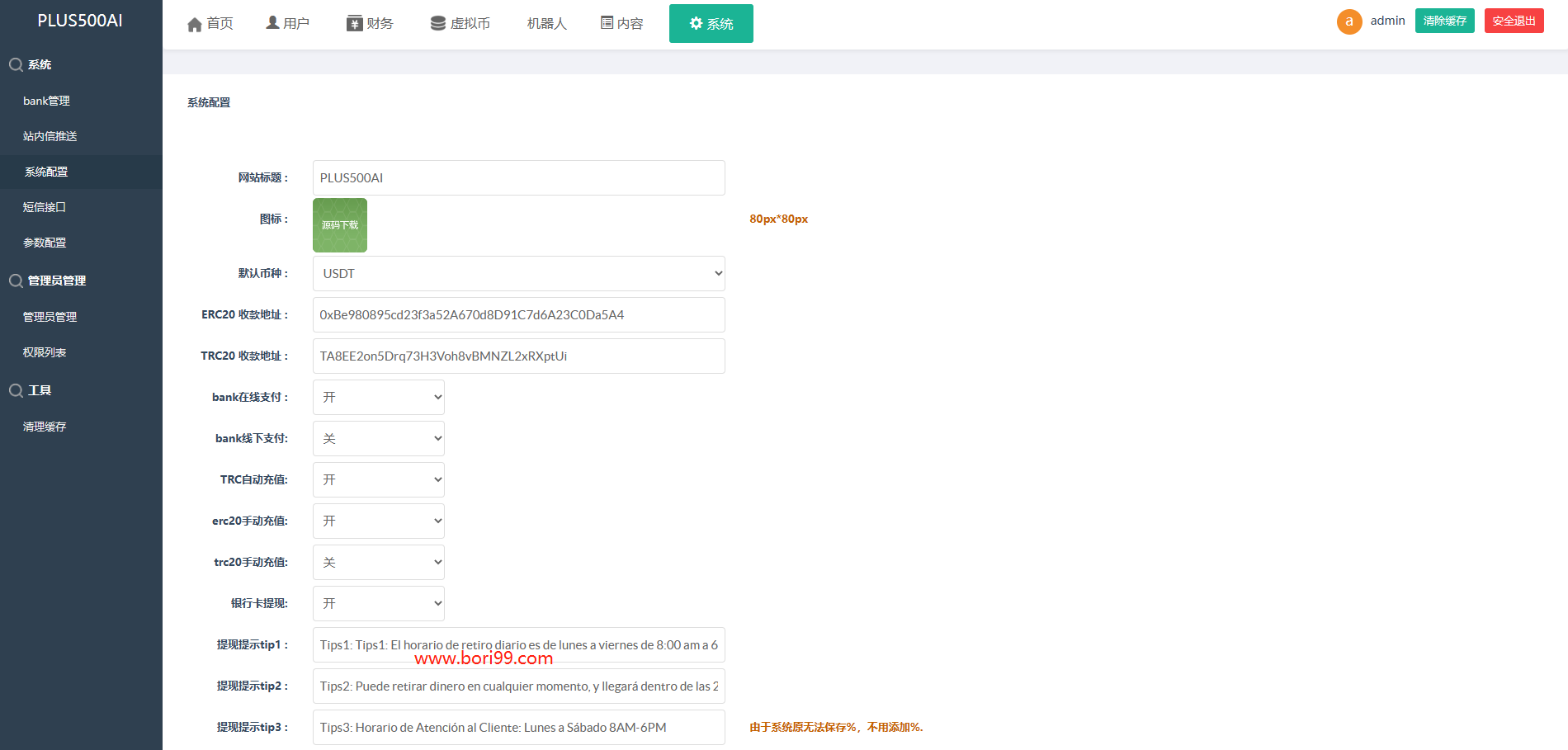1568x750 pixels.
Task: Select 系统配置 in the sidebar
Action: coord(81,172)
